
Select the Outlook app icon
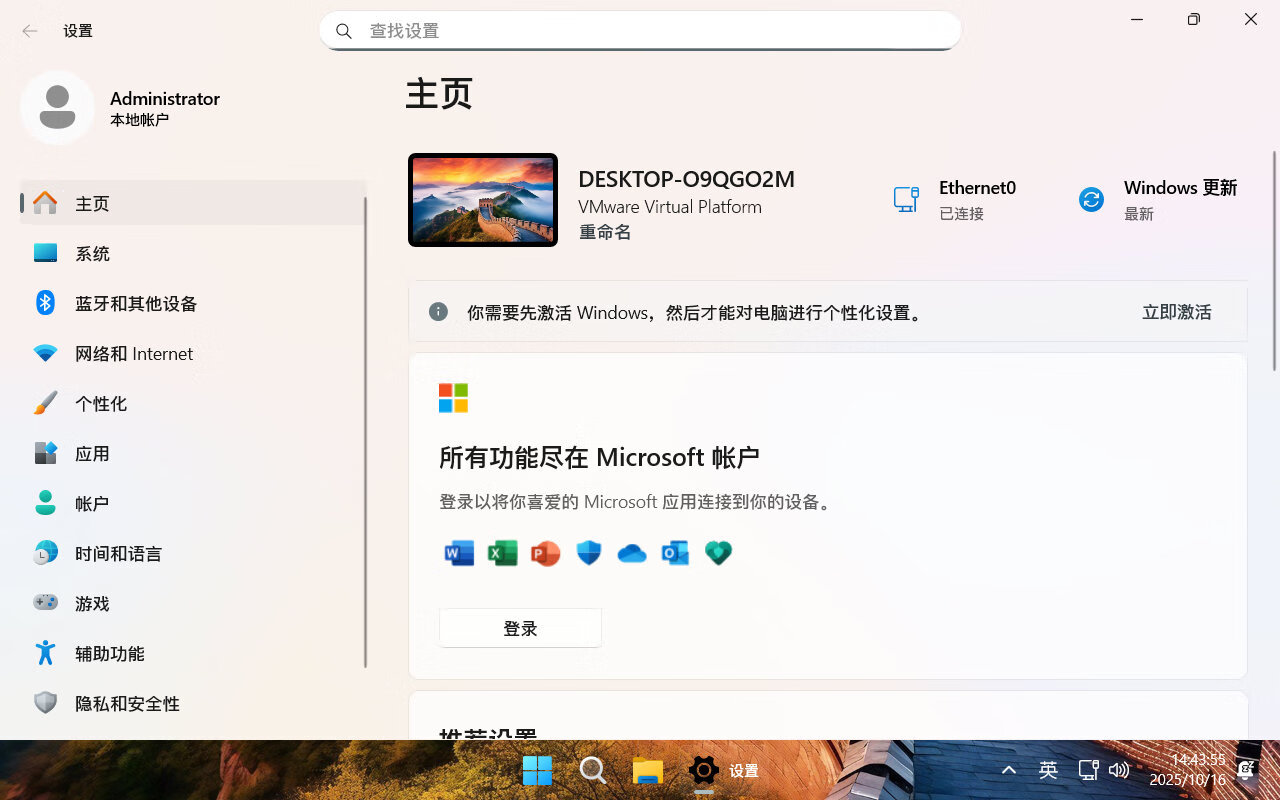(674, 552)
